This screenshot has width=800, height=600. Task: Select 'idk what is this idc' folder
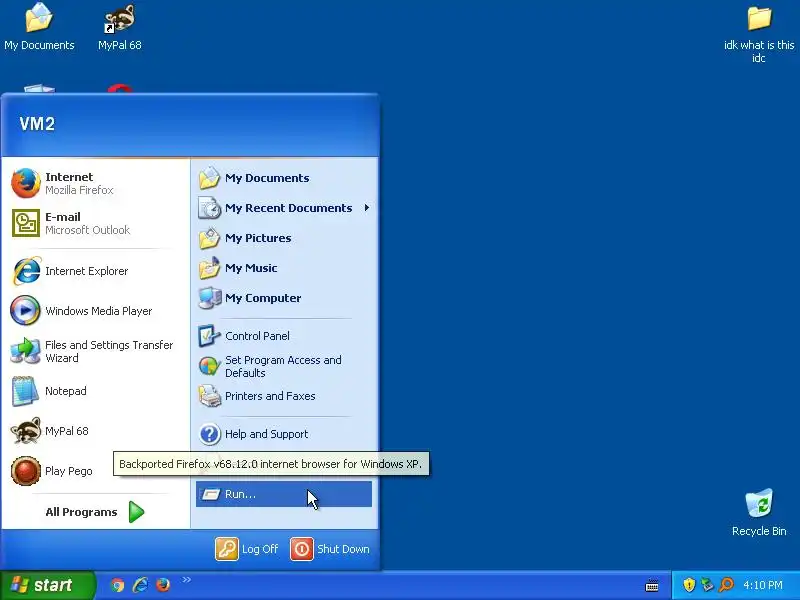[x=759, y=33]
